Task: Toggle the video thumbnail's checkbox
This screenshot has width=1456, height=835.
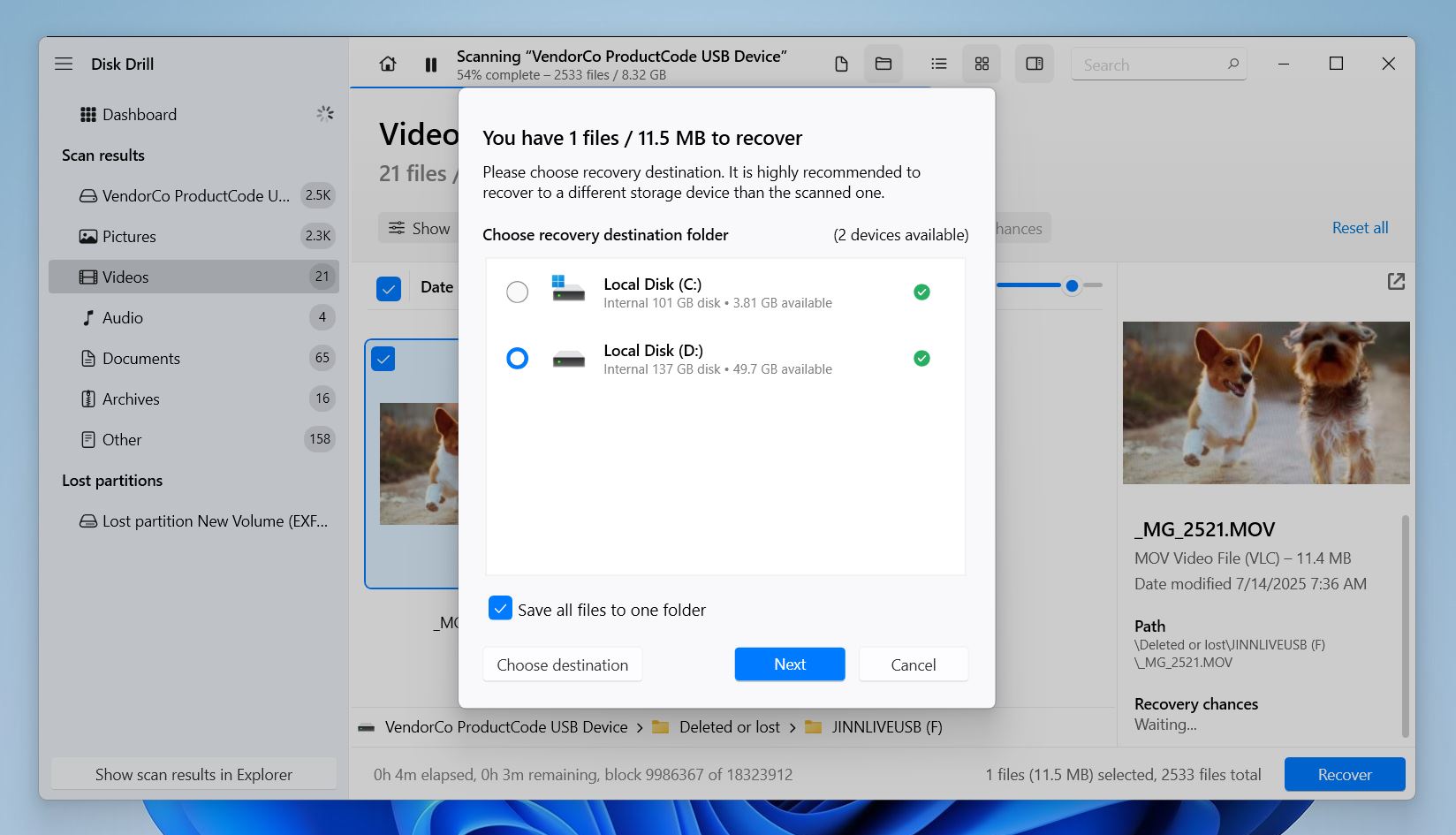Action: point(383,359)
